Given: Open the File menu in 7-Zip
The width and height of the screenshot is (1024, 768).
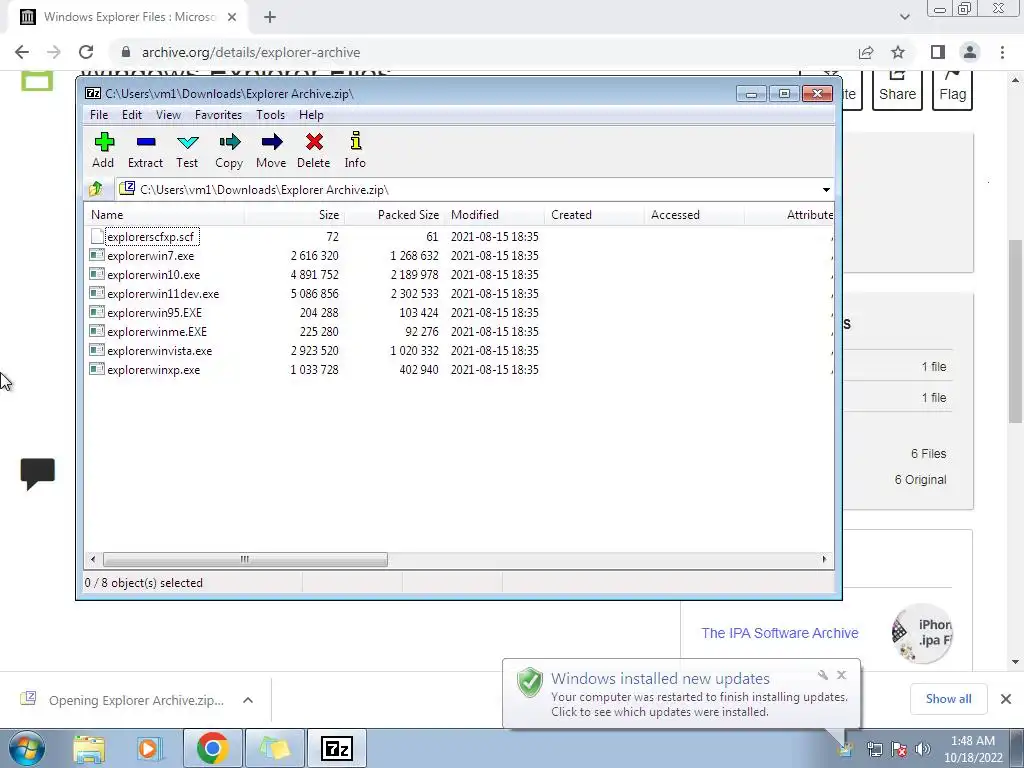Looking at the screenshot, I should [x=99, y=115].
